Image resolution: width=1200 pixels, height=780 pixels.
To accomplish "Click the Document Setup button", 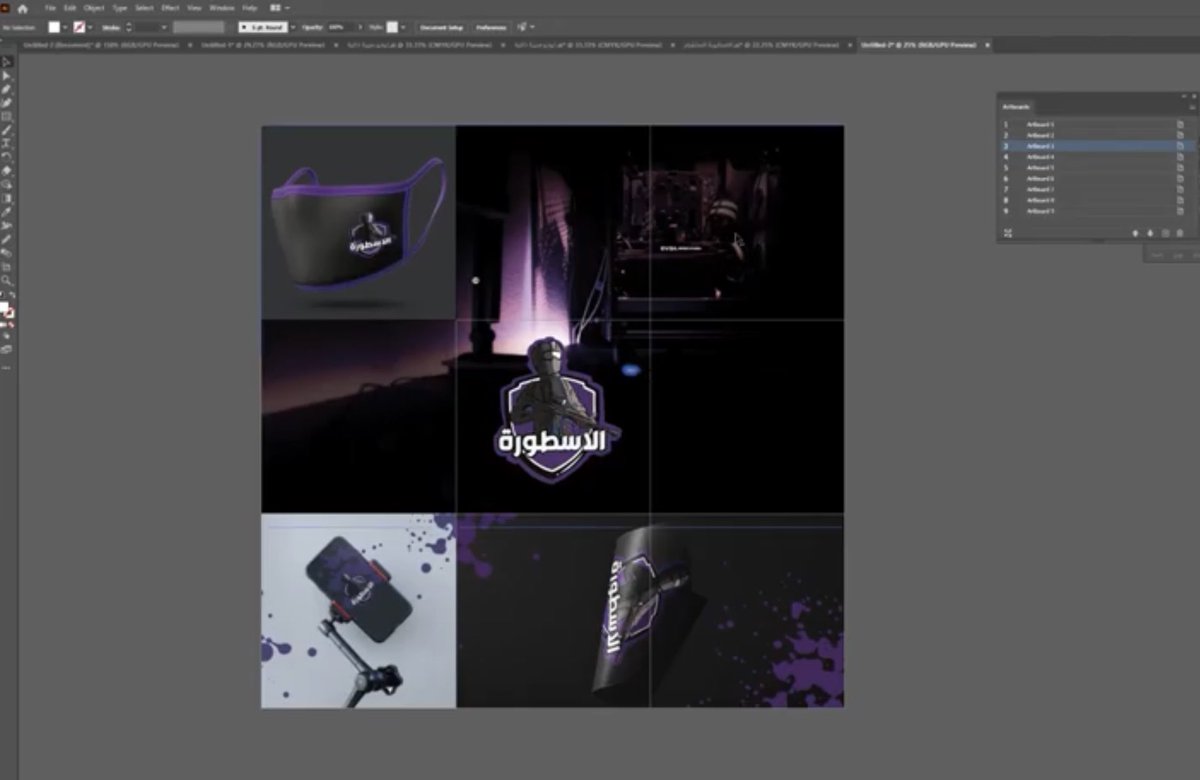I will click(441, 27).
